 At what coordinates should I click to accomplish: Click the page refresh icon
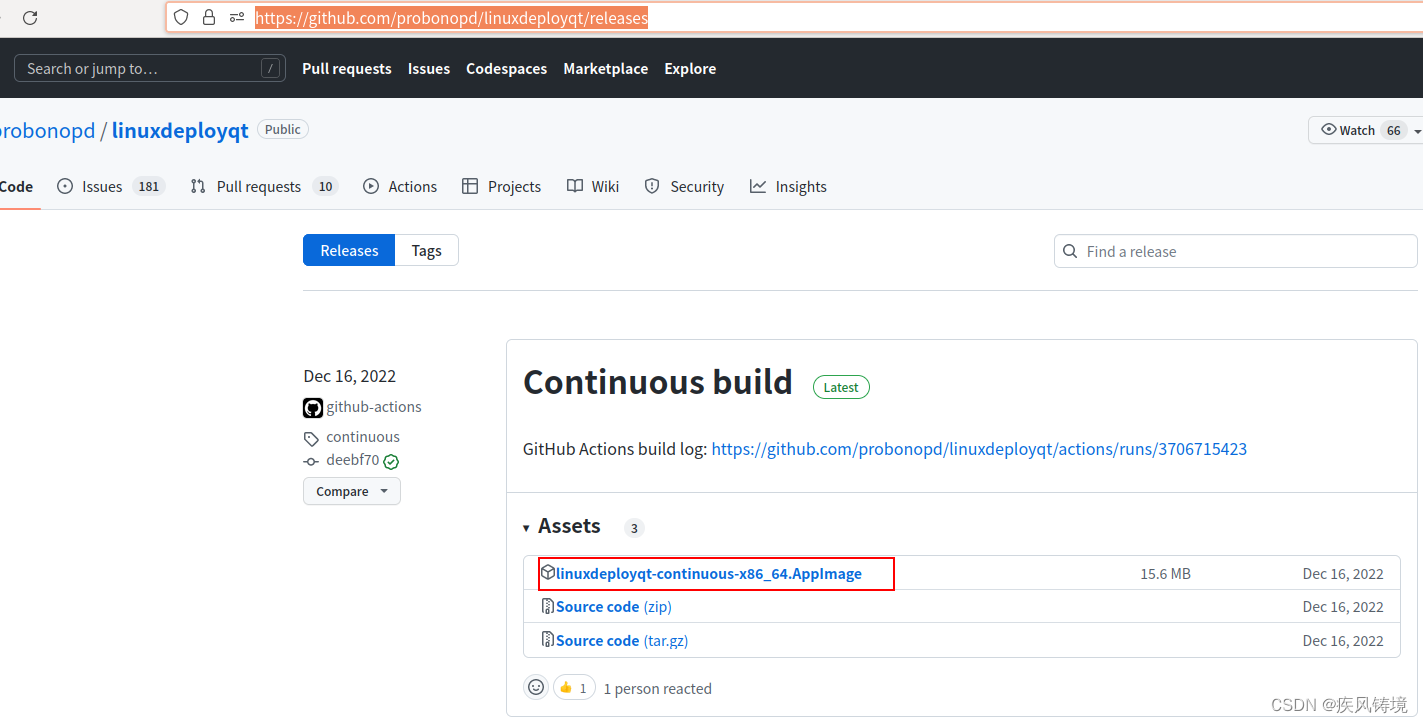[29, 17]
